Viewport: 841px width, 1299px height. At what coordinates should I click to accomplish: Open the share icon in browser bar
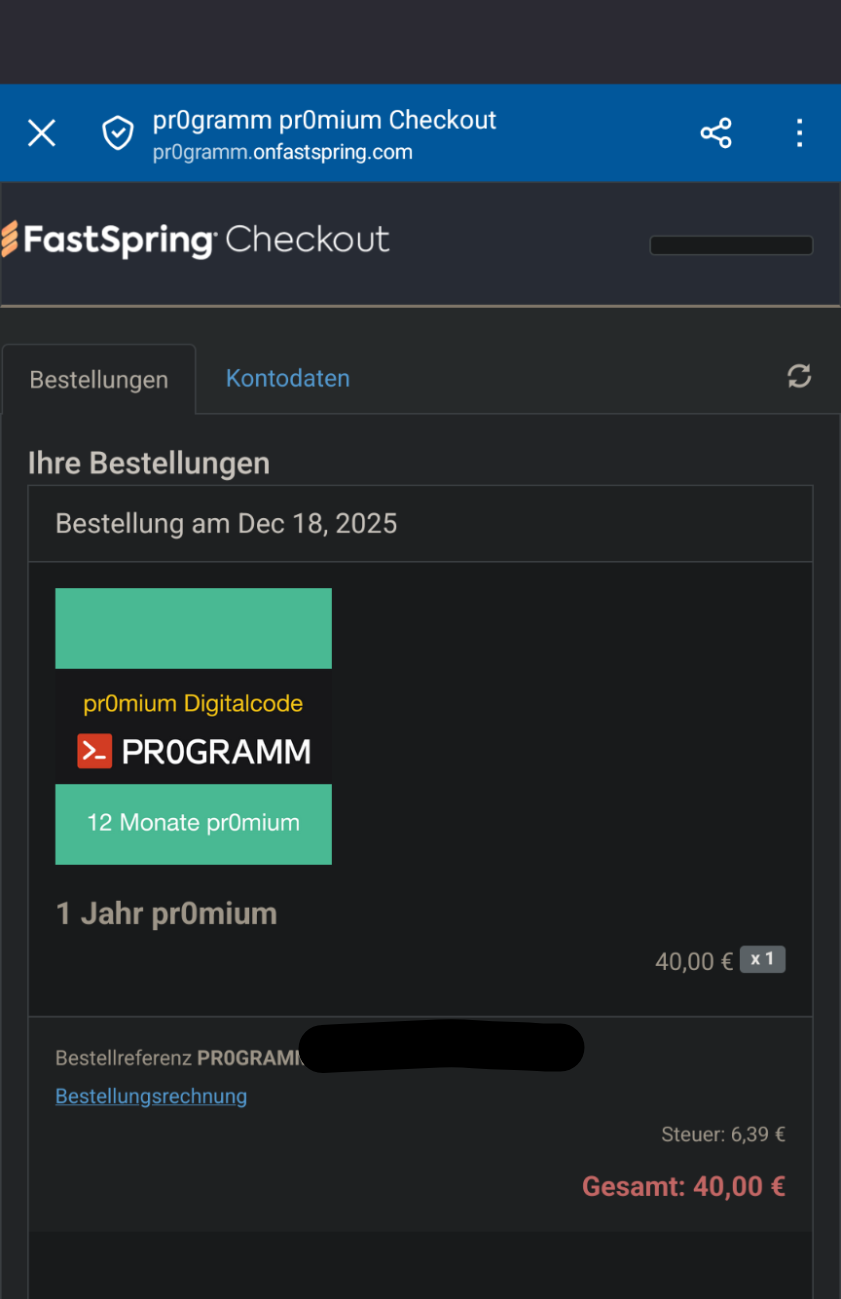pos(716,133)
